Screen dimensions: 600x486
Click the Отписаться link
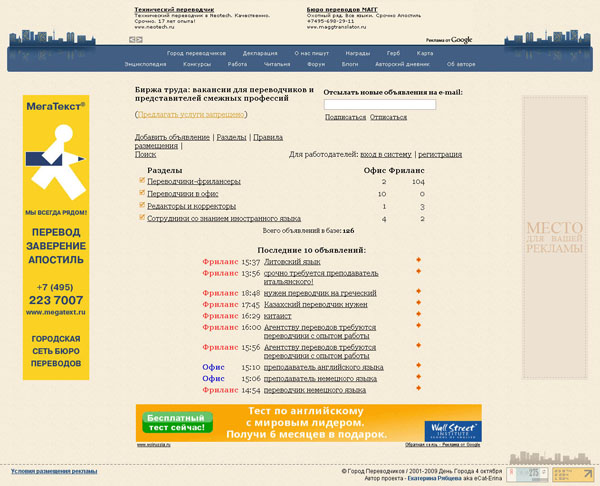click(388, 117)
